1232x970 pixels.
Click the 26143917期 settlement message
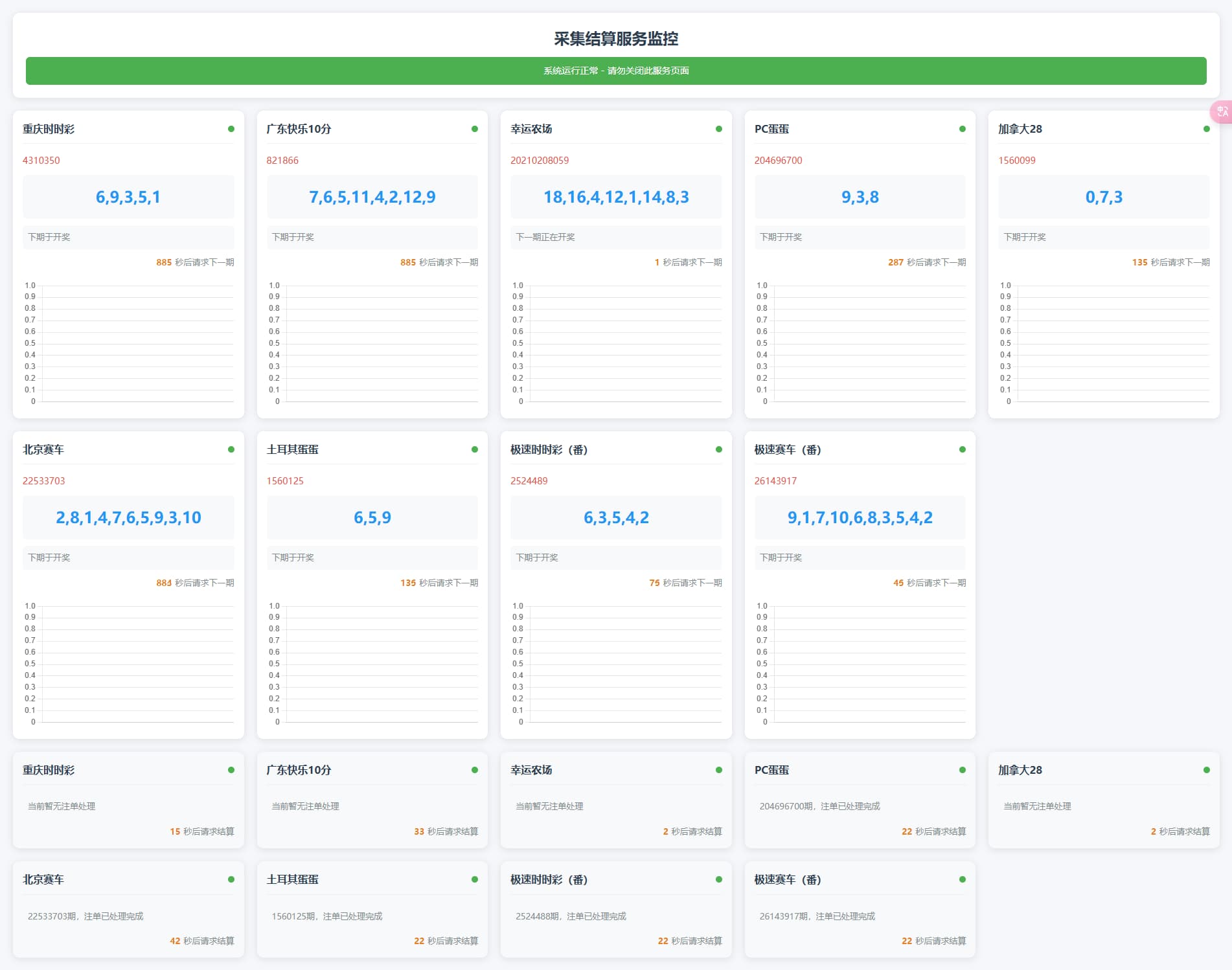pyautogui.click(x=817, y=916)
